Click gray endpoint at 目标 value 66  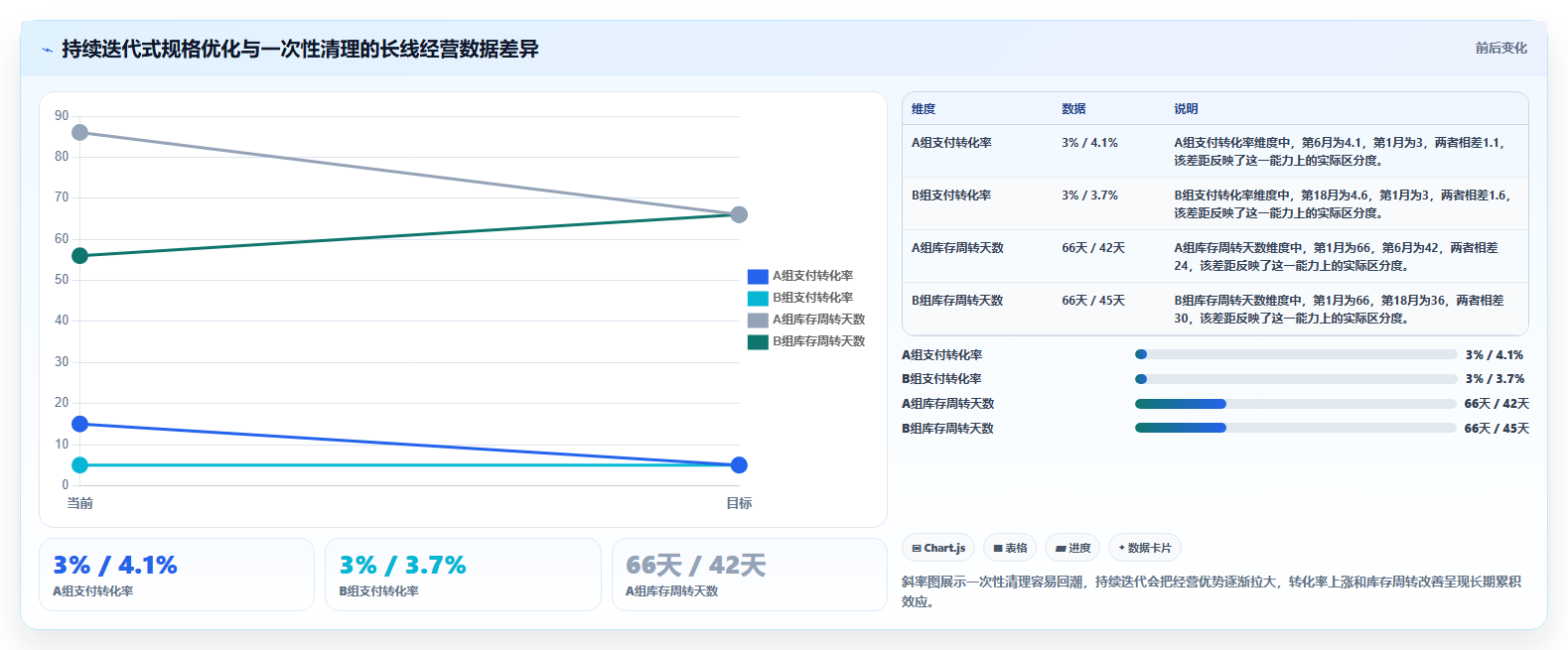[739, 214]
